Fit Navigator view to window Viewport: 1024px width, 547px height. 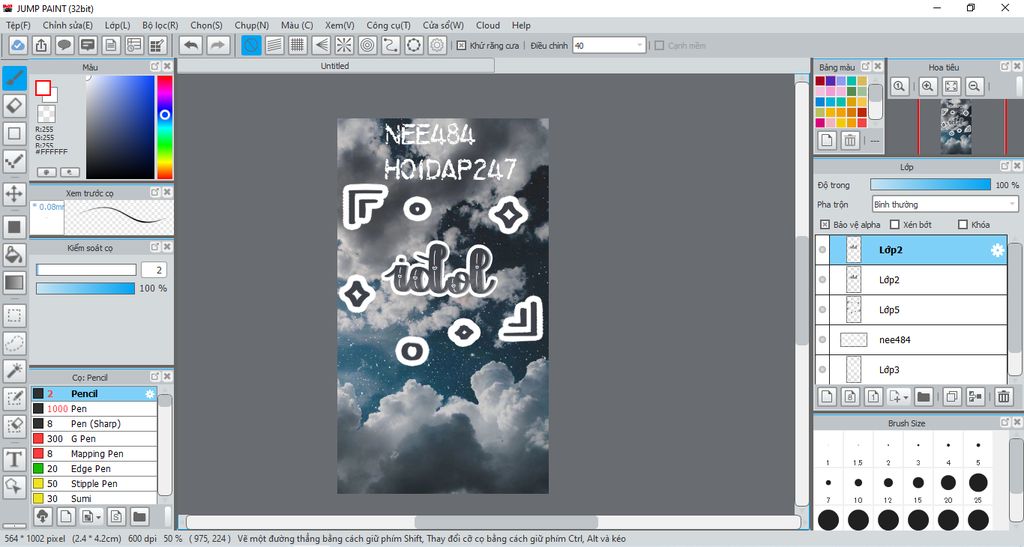coord(951,86)
